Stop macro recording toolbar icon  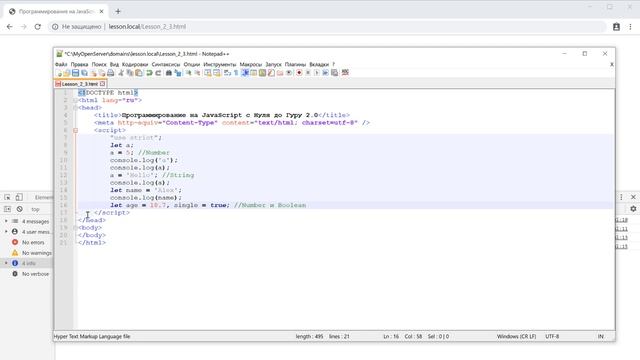click(x=308, y=73)
